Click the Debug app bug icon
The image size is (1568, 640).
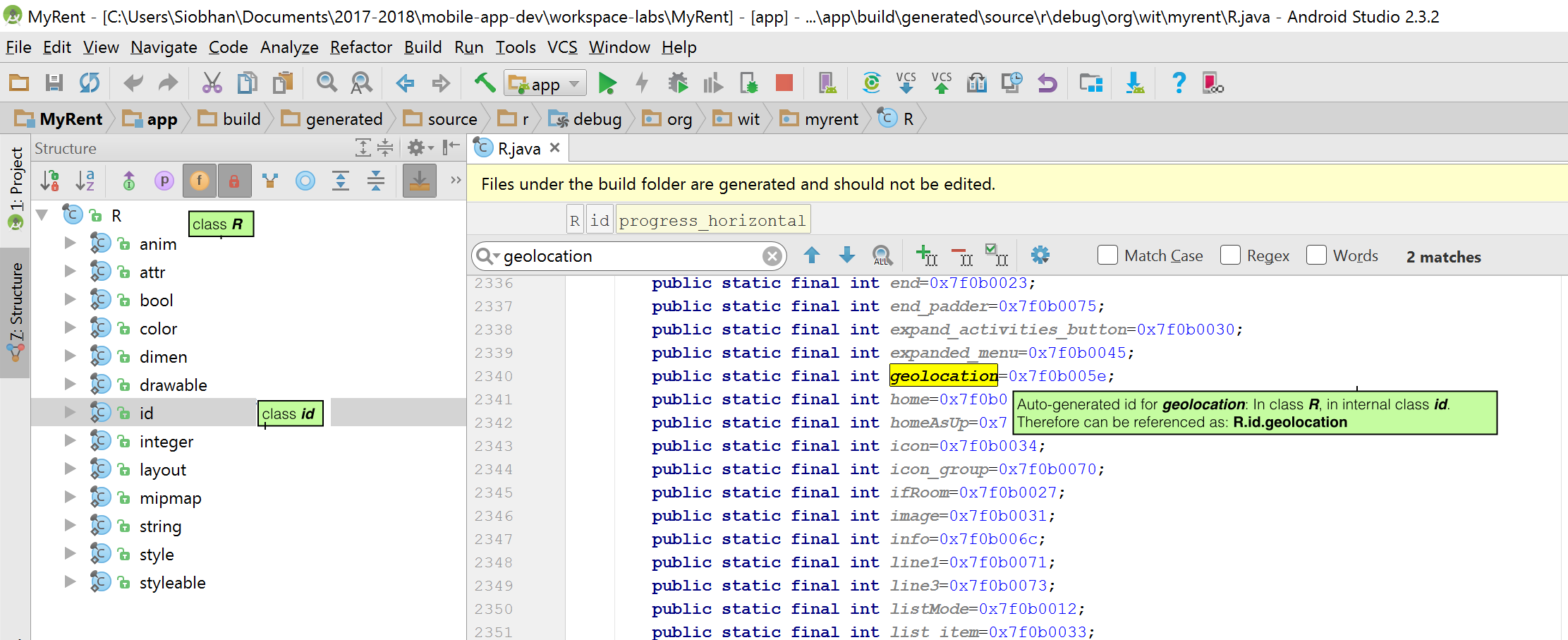(x=678, y=83)
